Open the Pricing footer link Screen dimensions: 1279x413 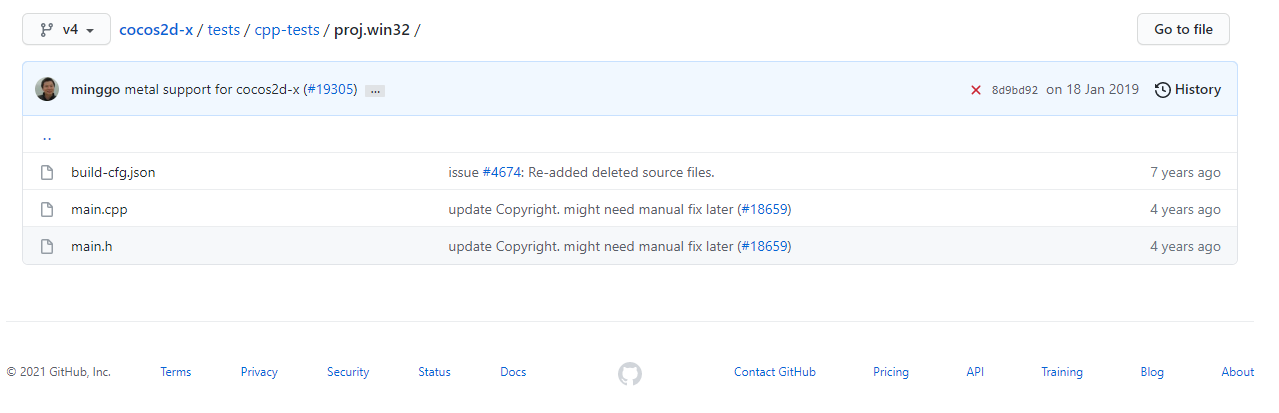click(890, 372)
